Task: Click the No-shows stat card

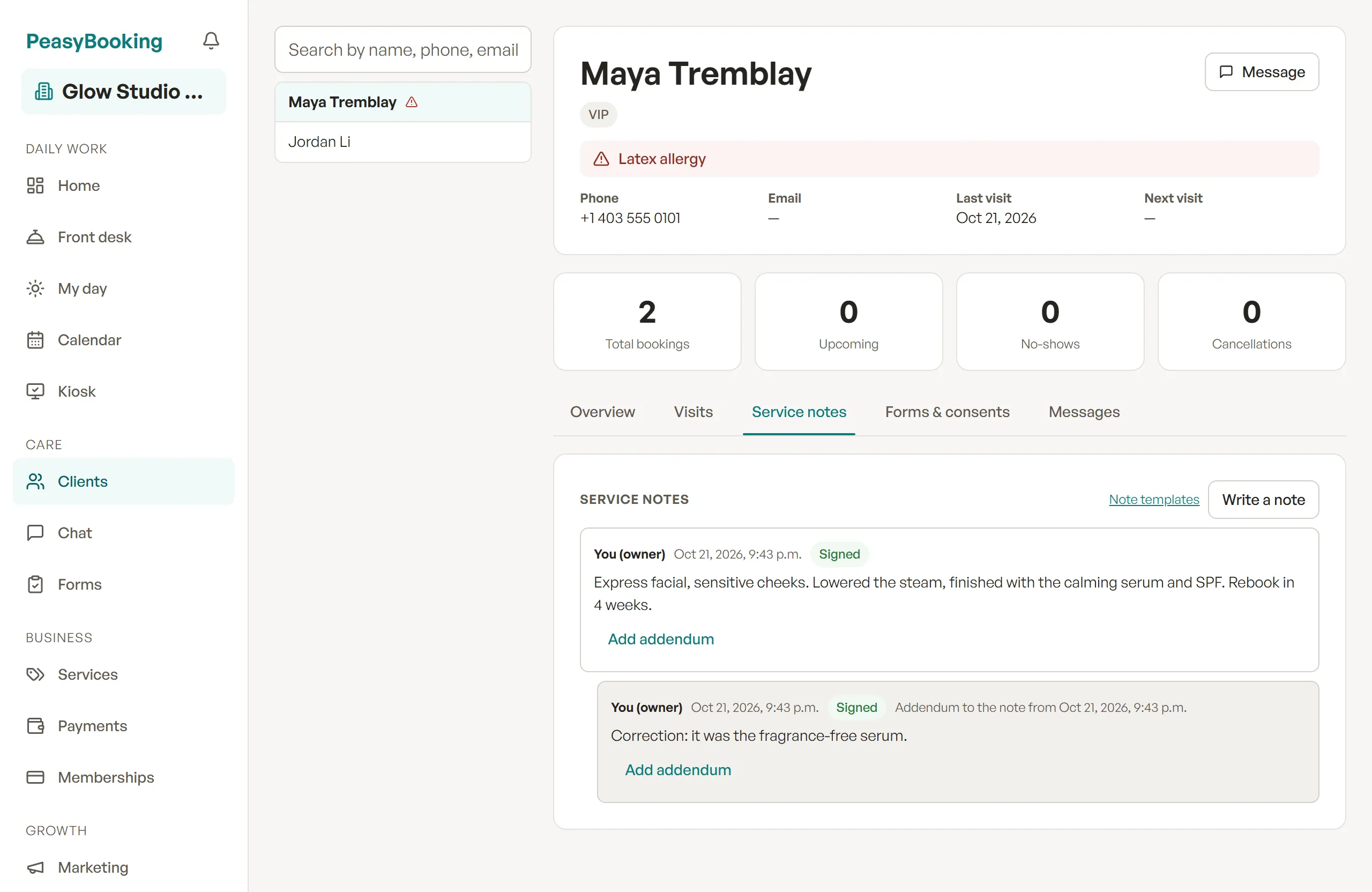Action: [x=1050, y=322]
